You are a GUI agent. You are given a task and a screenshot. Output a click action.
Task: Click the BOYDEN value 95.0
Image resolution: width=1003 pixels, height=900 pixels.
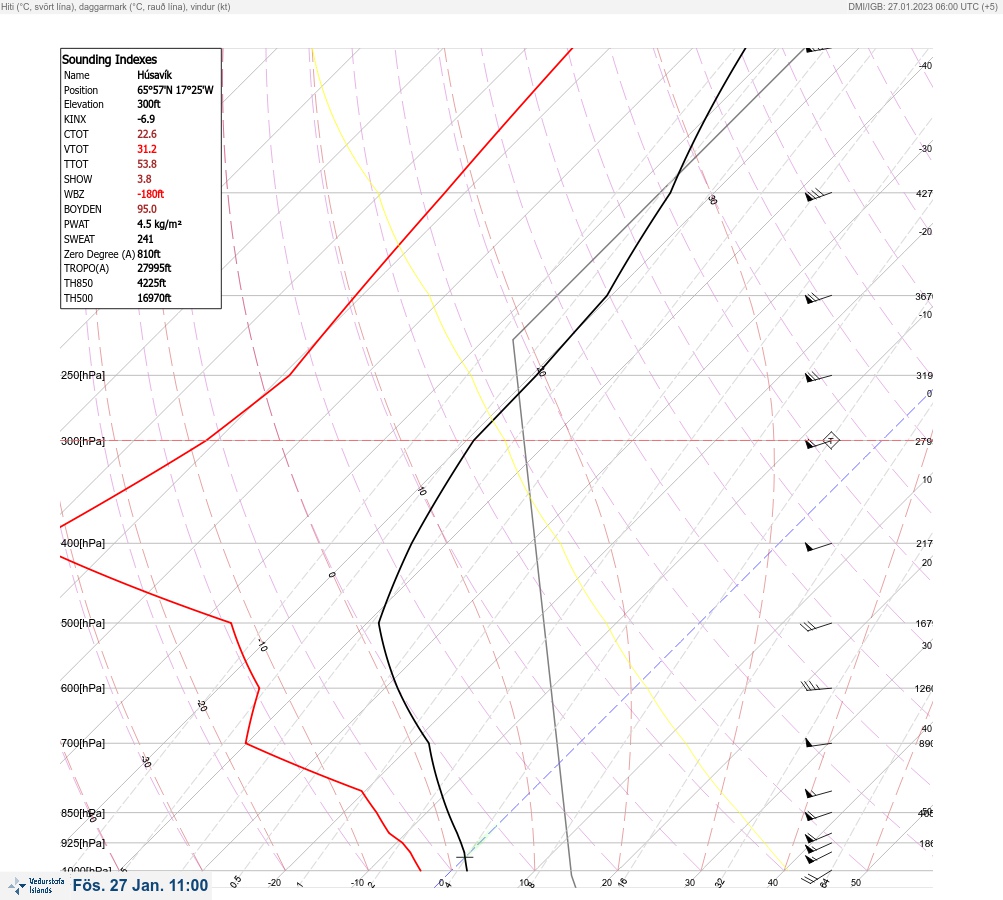click(x=146, y=209)
